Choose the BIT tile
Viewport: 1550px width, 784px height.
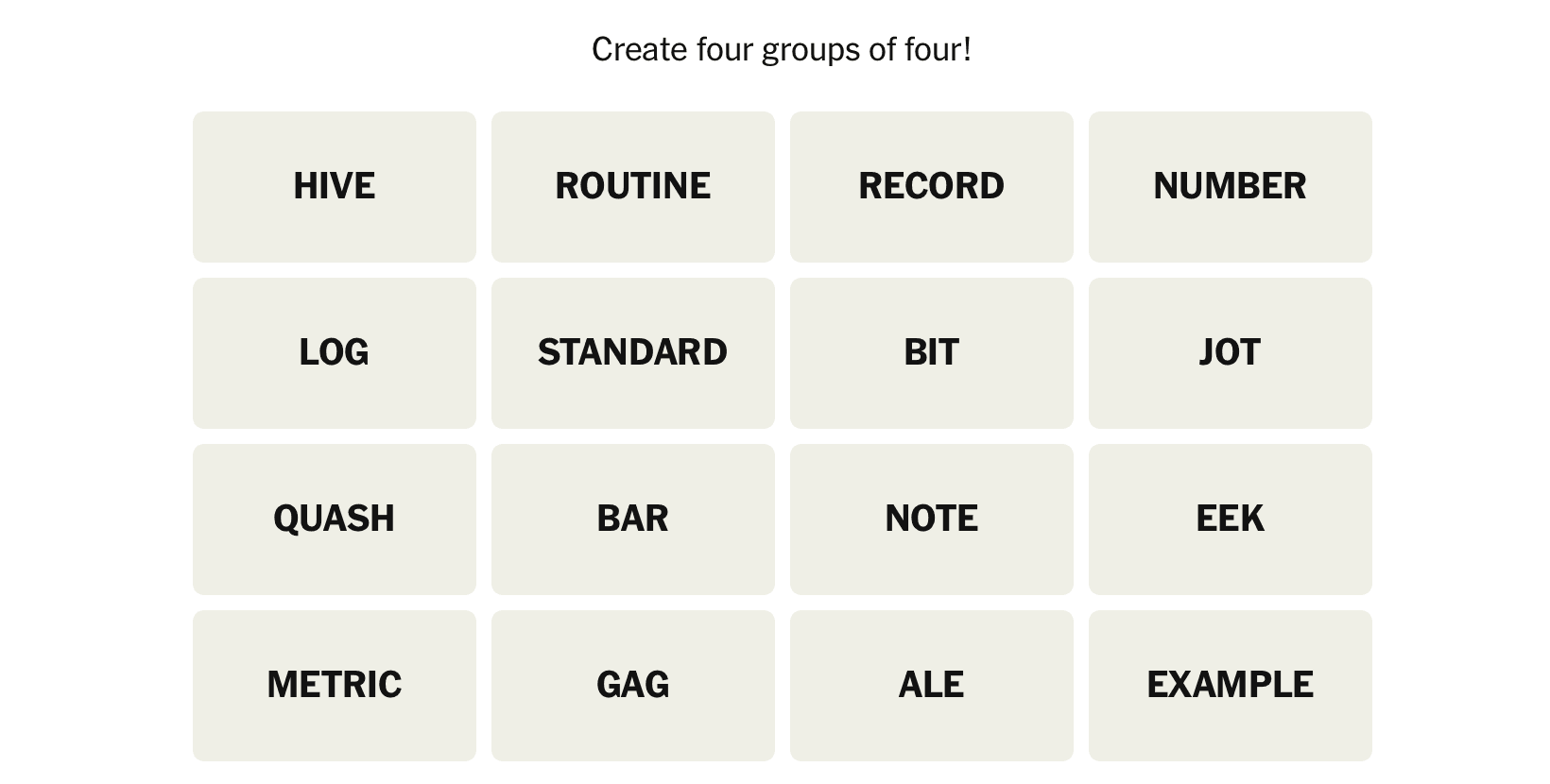pyautogui.click(x=931, y=352)
